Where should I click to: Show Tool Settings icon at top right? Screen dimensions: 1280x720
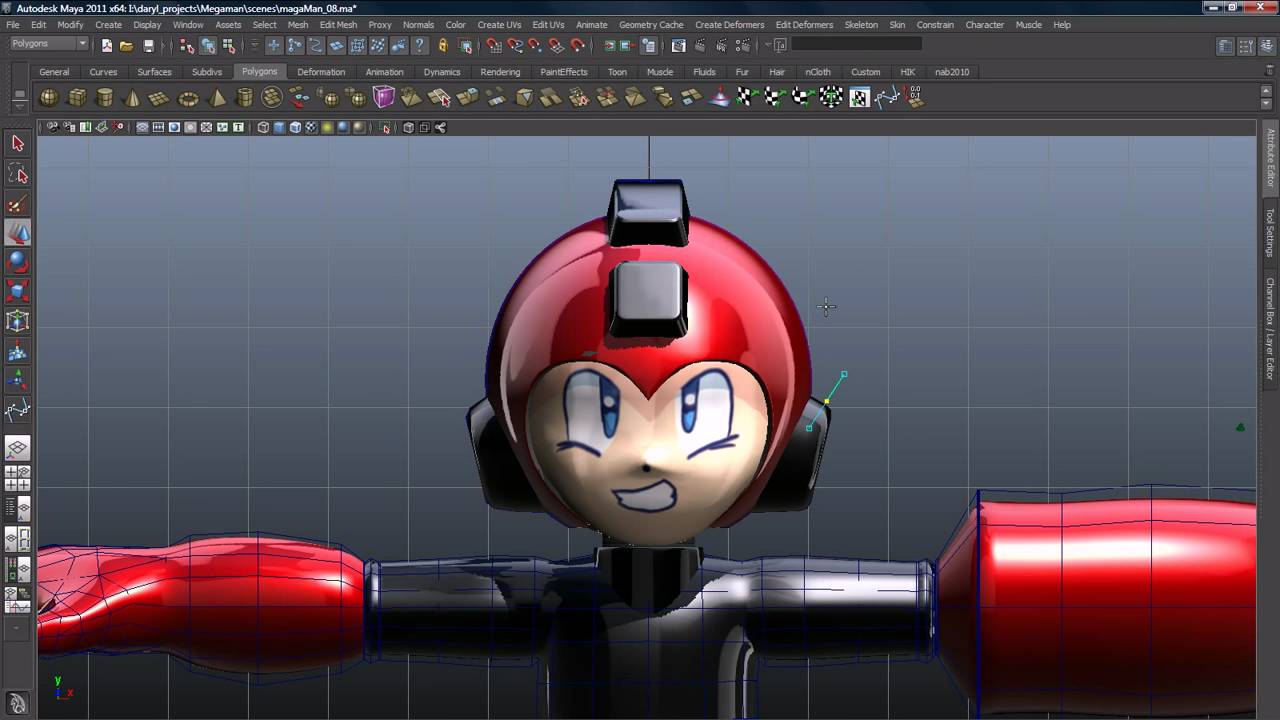pos(1246,46)
